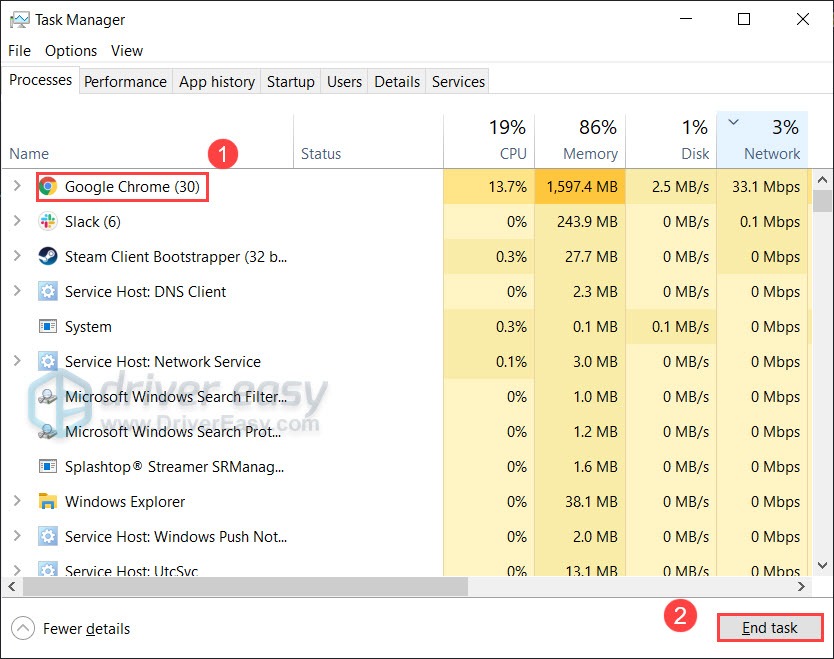Screen dimensions: 834x659
Task: Click the horizontal scrollbar right arrow
Action: [801, 586]
